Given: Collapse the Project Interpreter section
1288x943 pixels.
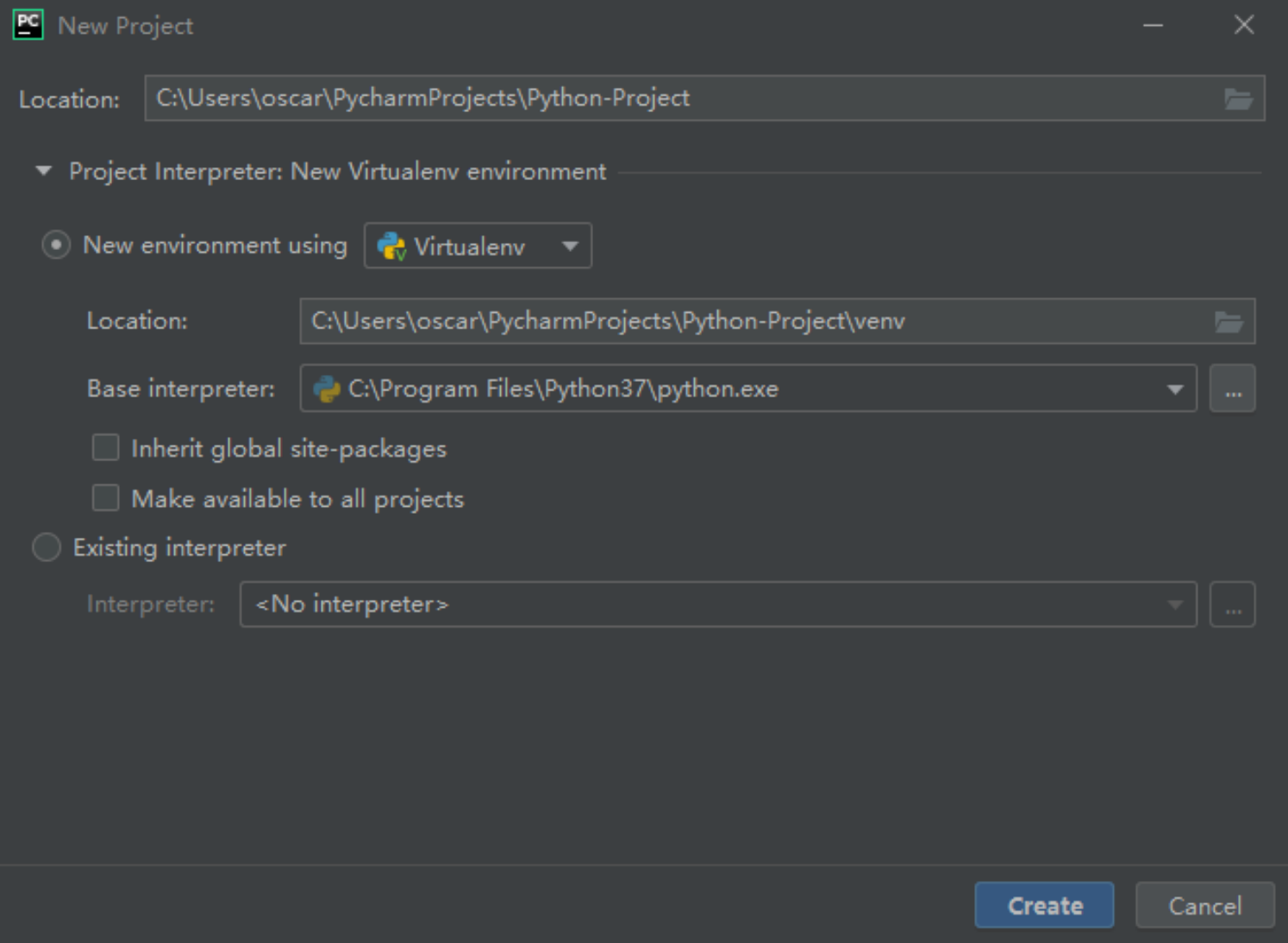Looking at the screenshot, I should (44, 172).
